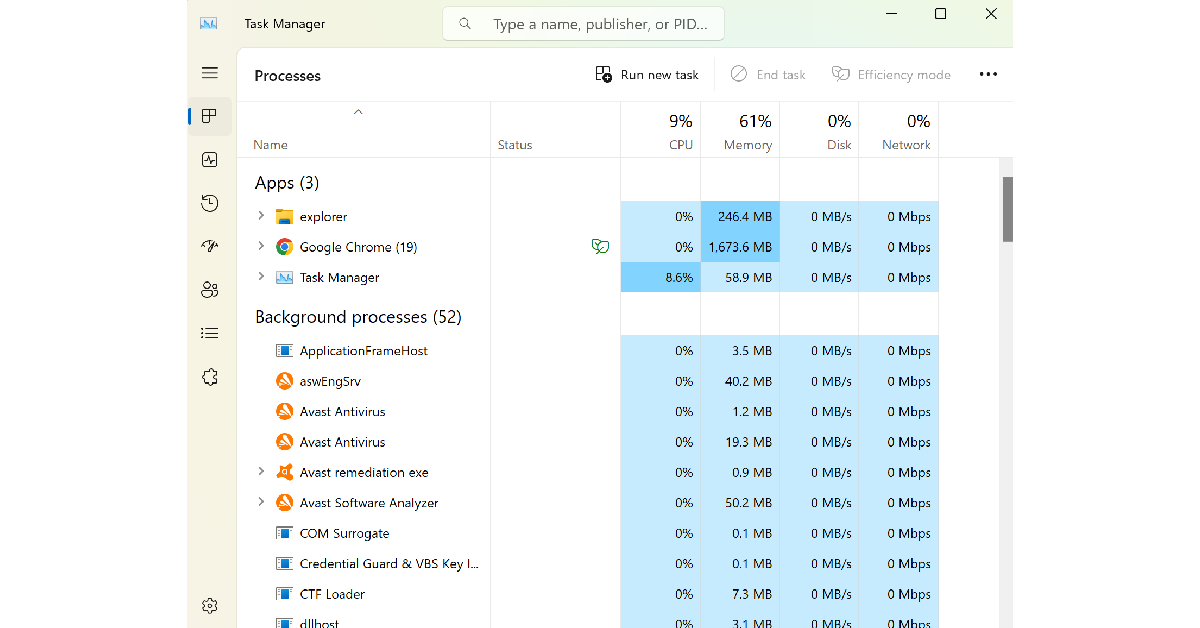Viewport: 1200px width, 628px height.
Task: Open the Services page puzzle icon
Action: pyautogui.click(x=209, y=377)
